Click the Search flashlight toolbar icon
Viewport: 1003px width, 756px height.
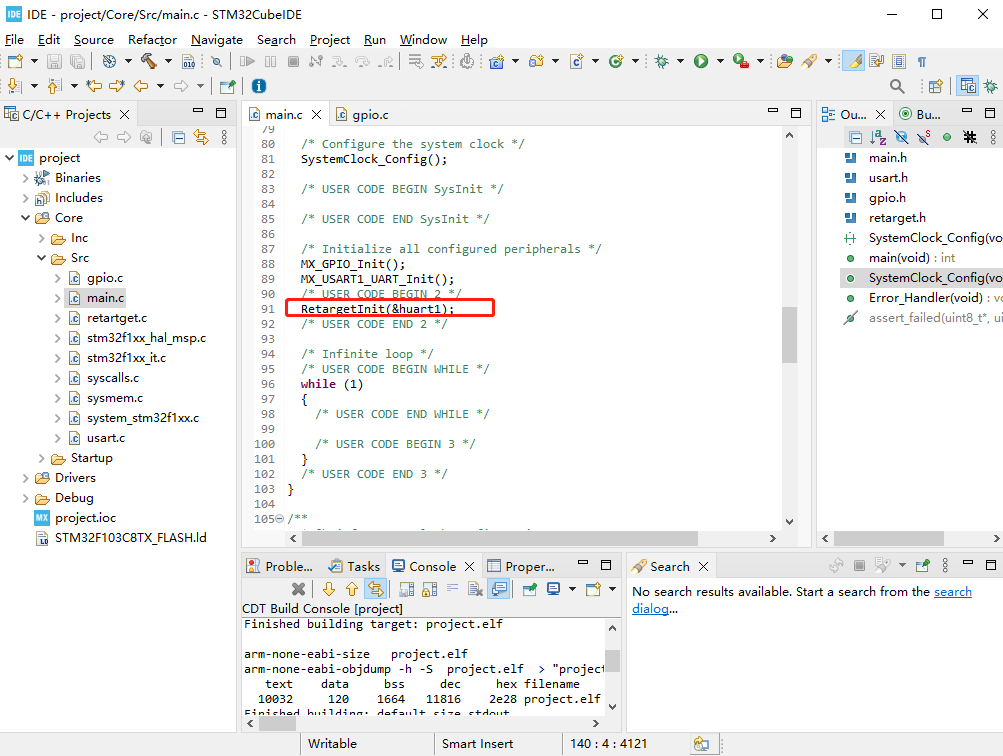click(x=809, y=61)
